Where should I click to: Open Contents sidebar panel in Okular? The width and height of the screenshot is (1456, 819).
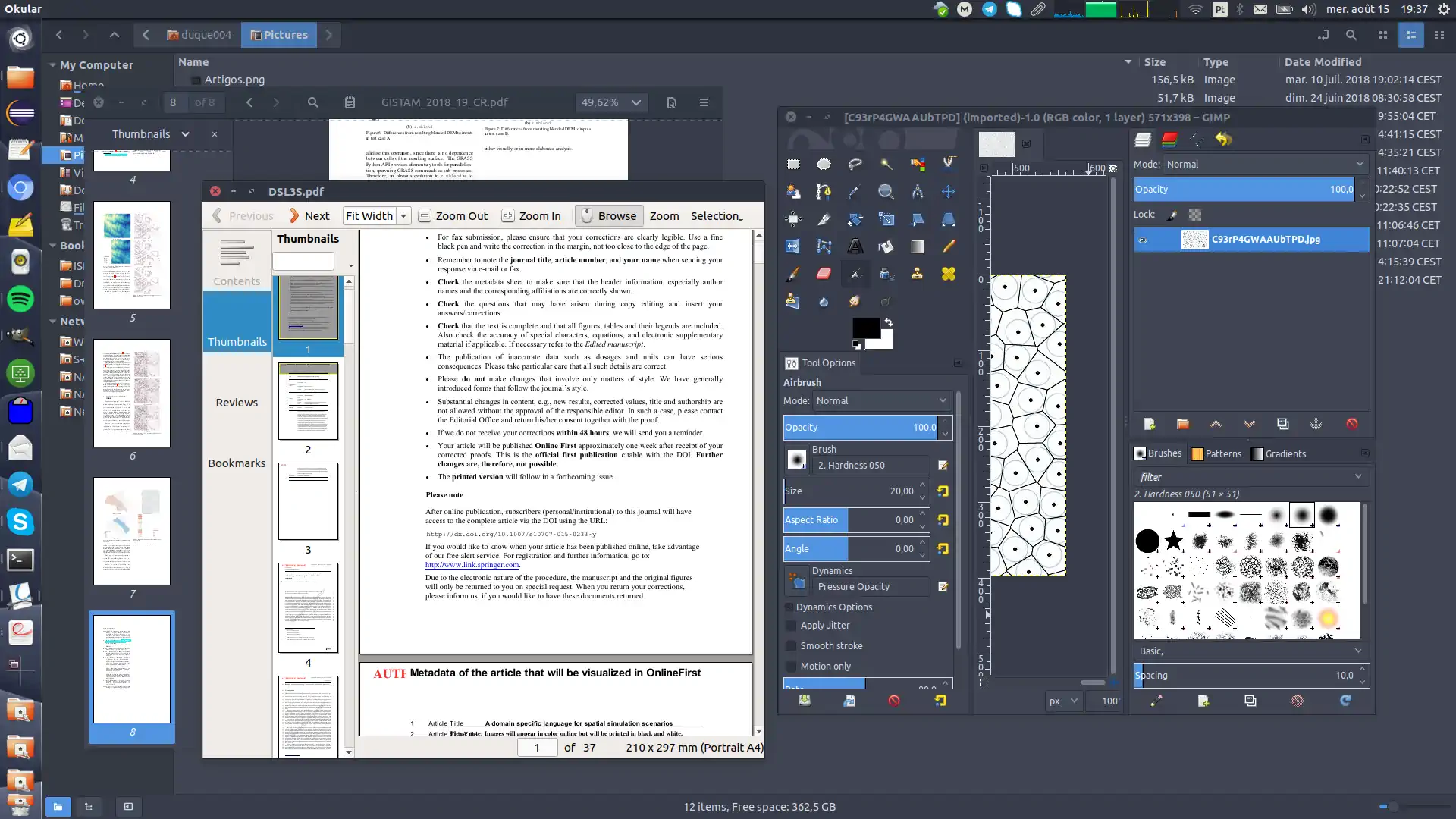click(237, 262)
